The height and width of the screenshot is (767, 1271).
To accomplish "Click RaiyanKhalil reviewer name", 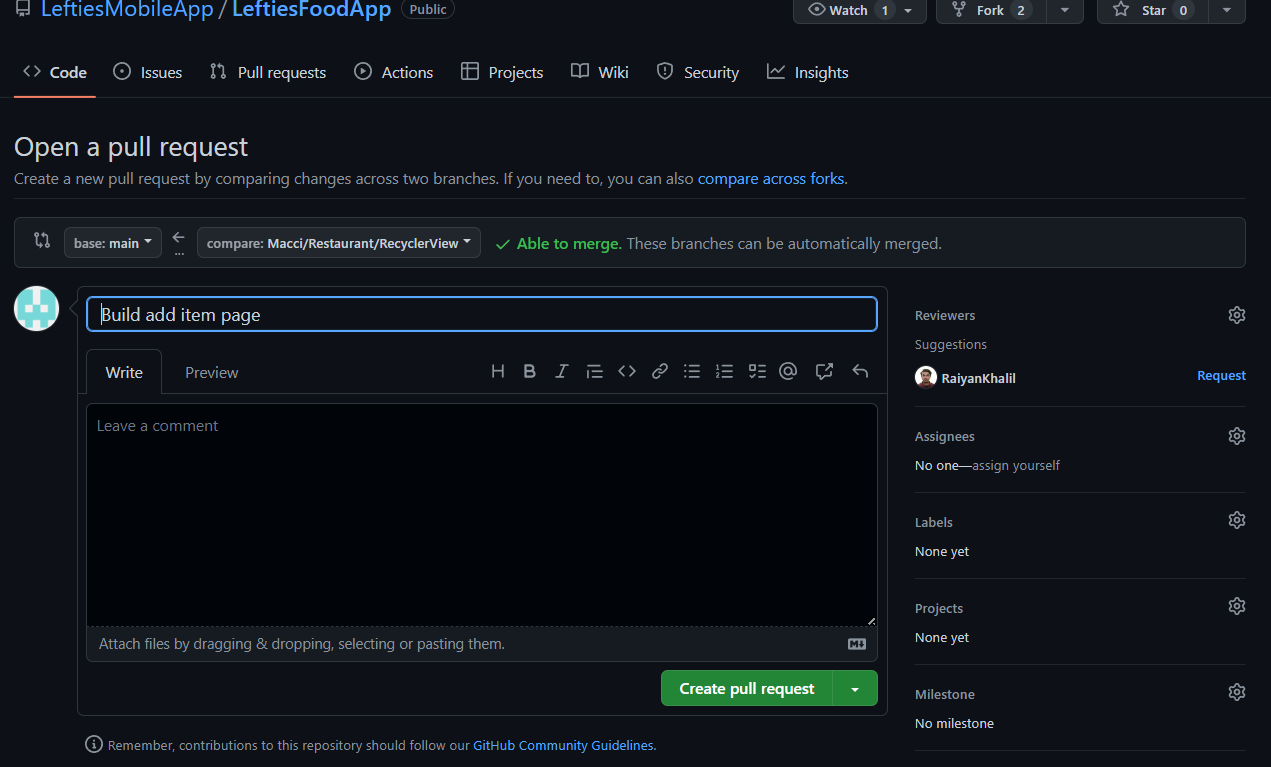I will 978,378.
